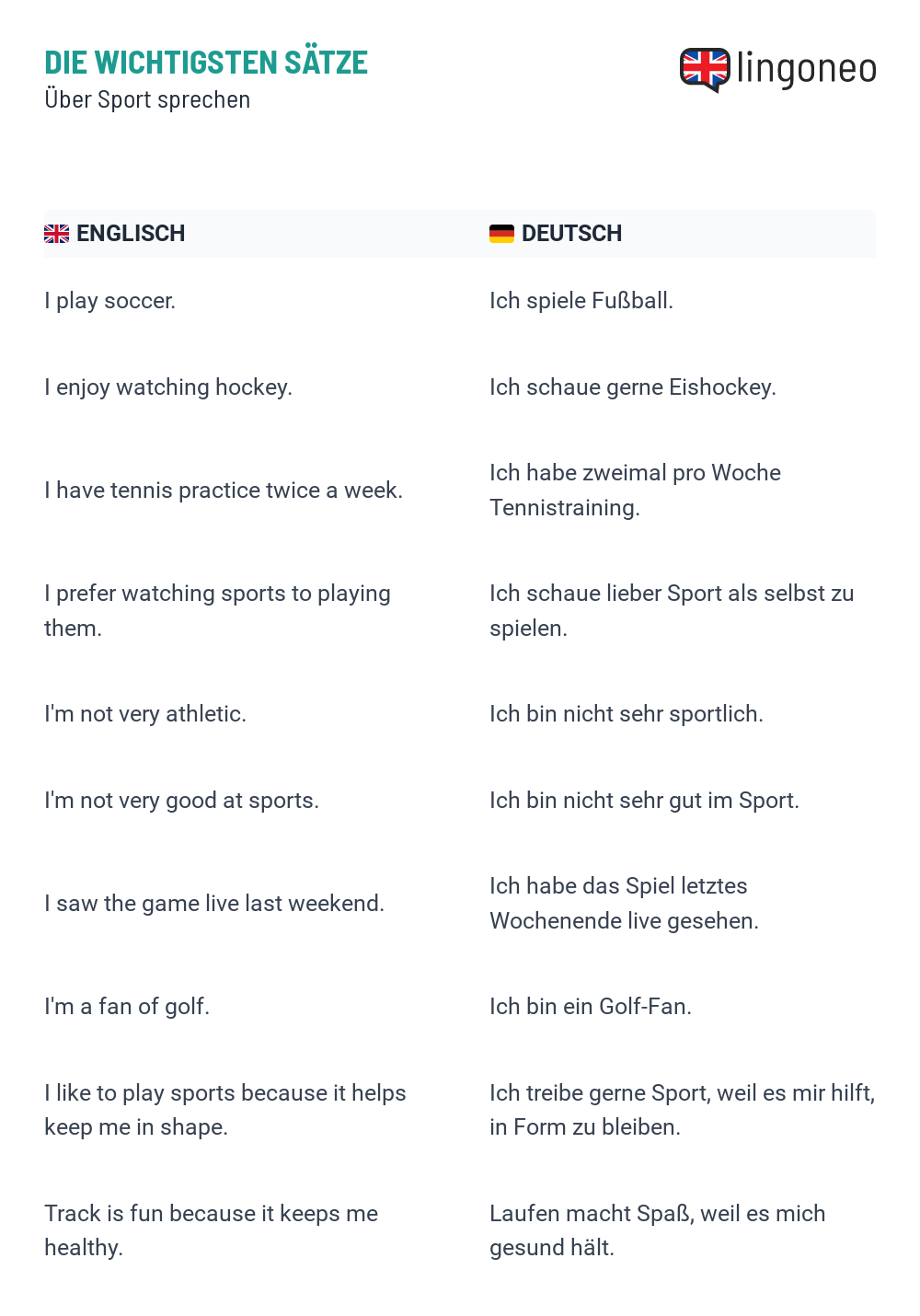This screenshot has width=920, height=1316.
Task: Click the British flag next to ENGLISCH
Action: (x=57, y=234)
